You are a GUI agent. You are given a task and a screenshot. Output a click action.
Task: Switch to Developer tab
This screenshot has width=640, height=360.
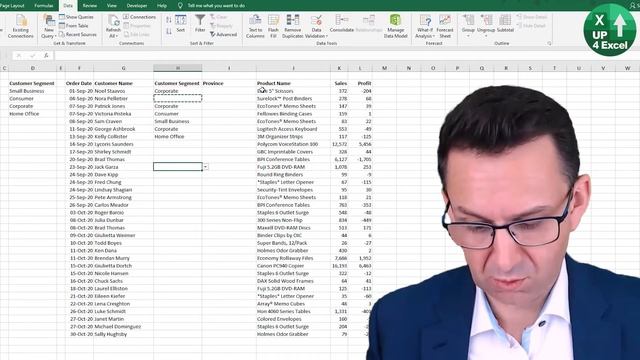pyautogui.click(x=137, y=6)
